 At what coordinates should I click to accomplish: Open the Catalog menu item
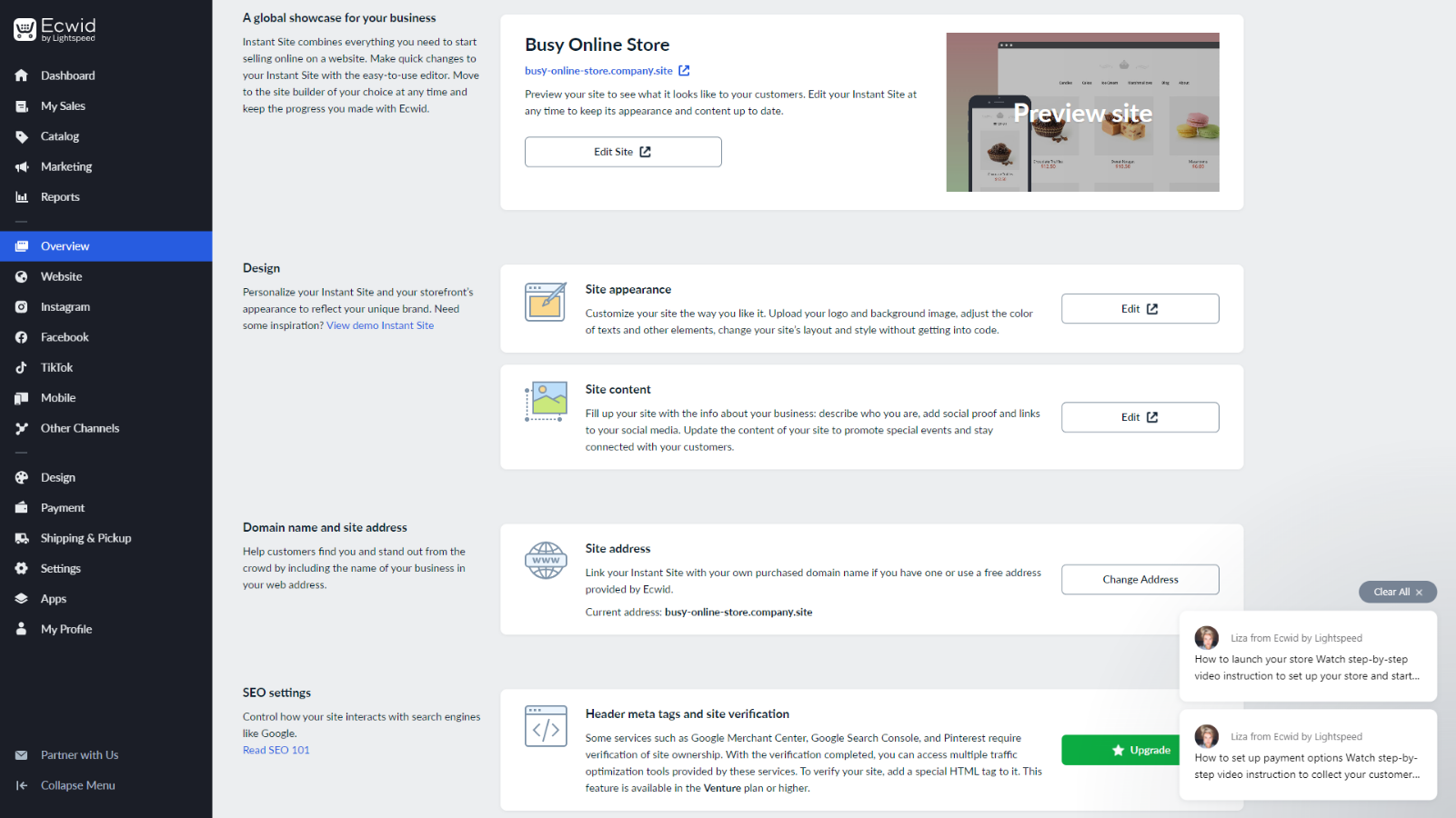[105, 136]
